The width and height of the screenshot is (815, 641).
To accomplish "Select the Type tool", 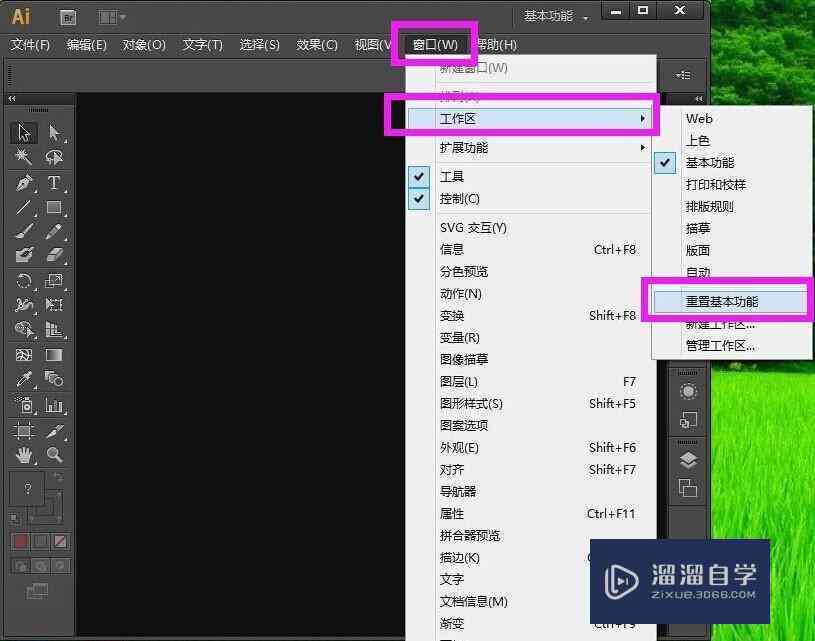I will pos(54,183).
